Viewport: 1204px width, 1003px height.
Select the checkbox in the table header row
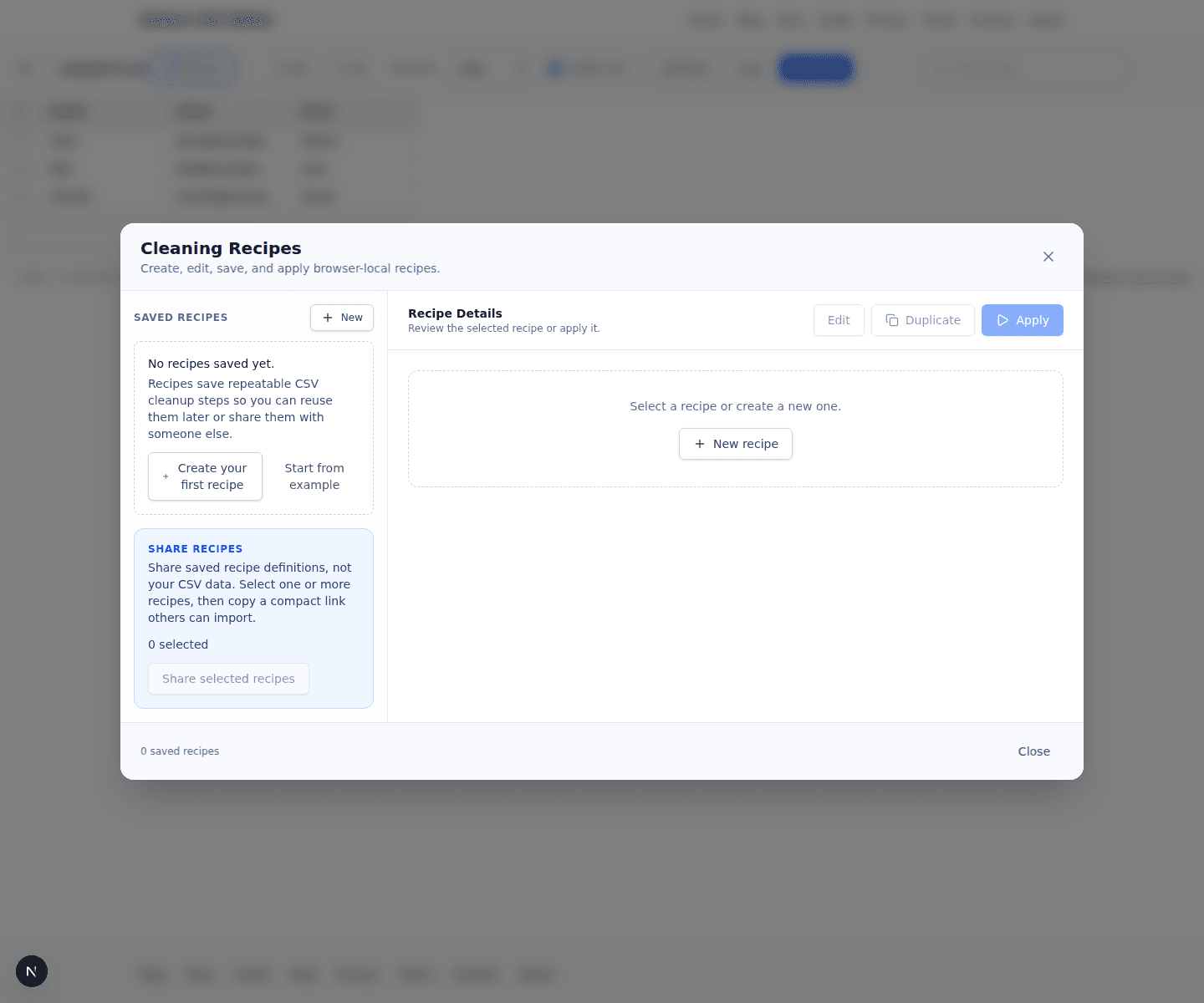tap(21, 111)
